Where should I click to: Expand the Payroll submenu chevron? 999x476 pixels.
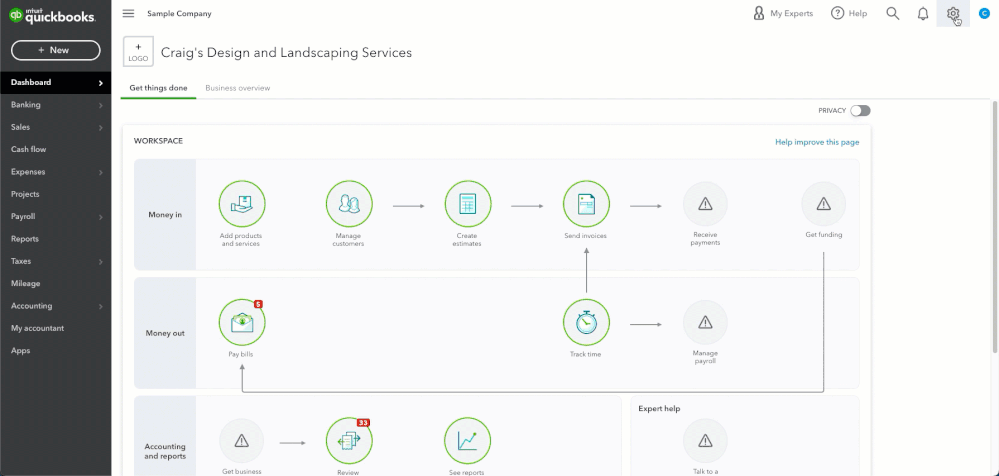[x=101, y=217]
